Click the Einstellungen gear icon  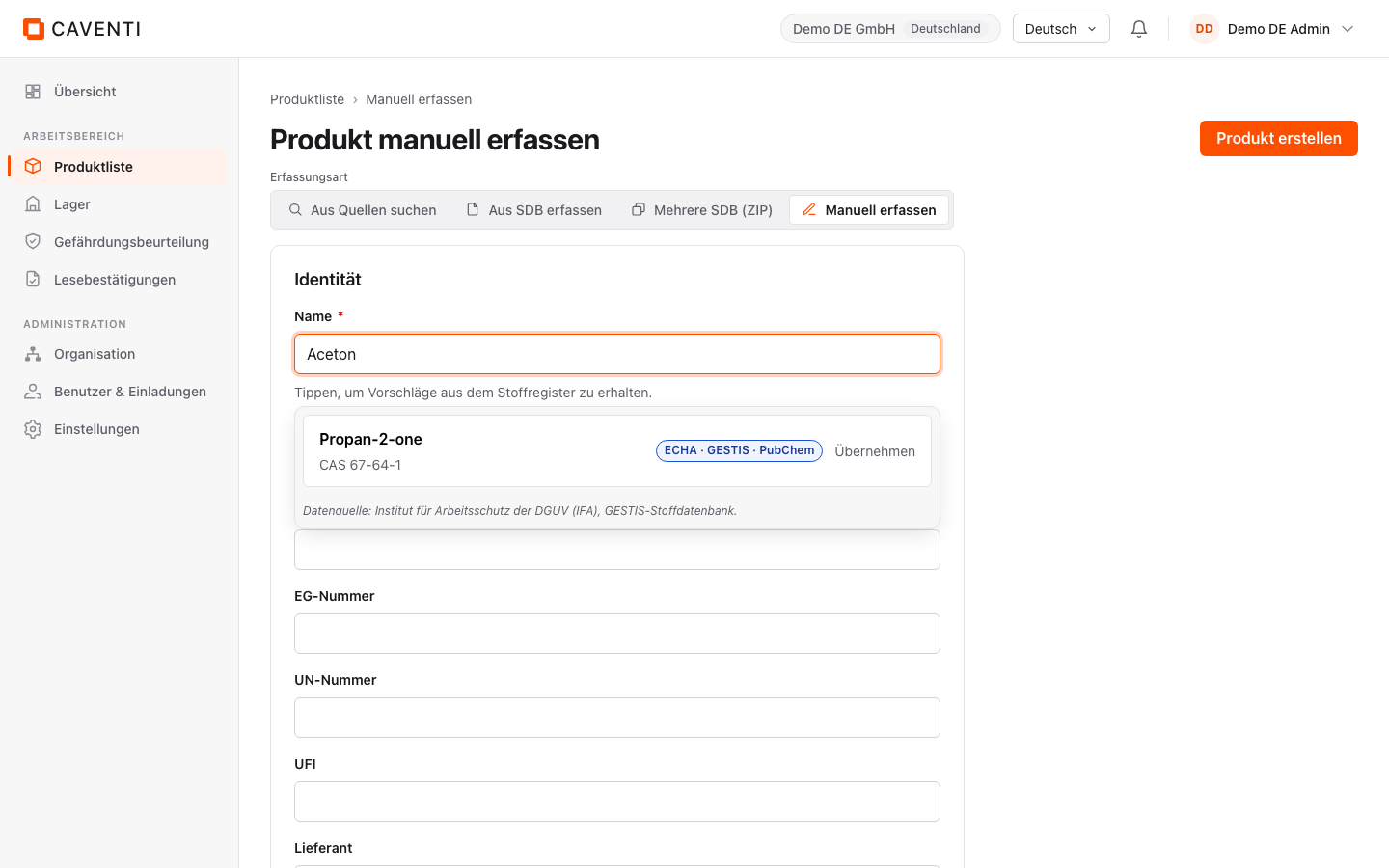click(33, 429)
